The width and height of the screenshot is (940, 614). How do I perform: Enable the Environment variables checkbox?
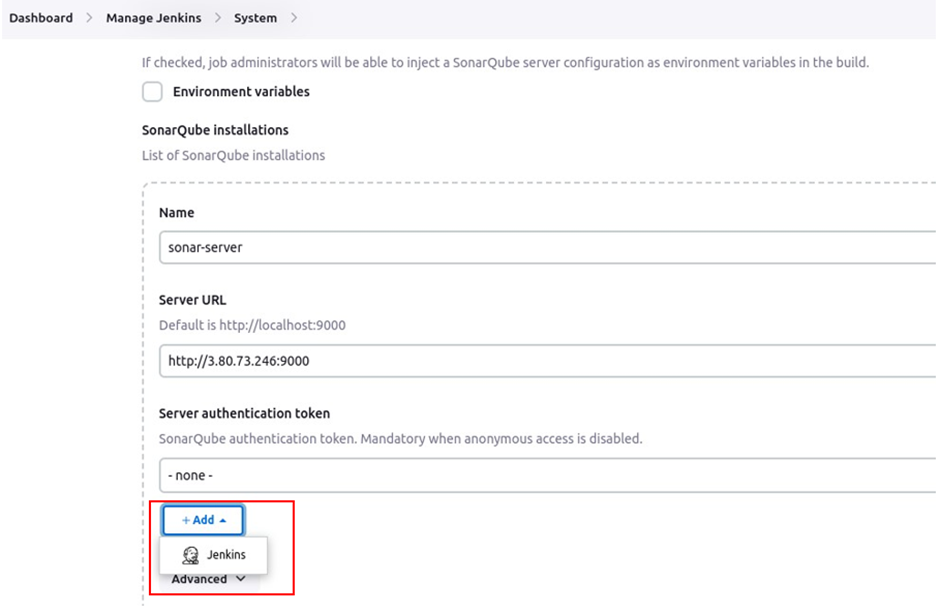pyautogui.click(x=152, y=92)
